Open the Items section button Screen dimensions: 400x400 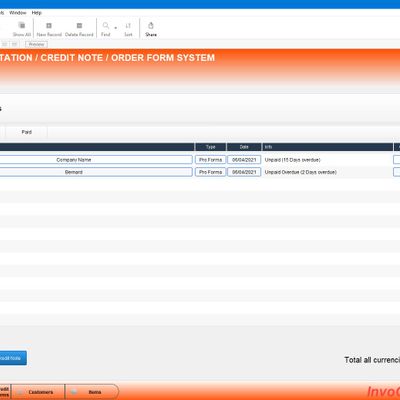pos(92,392)
